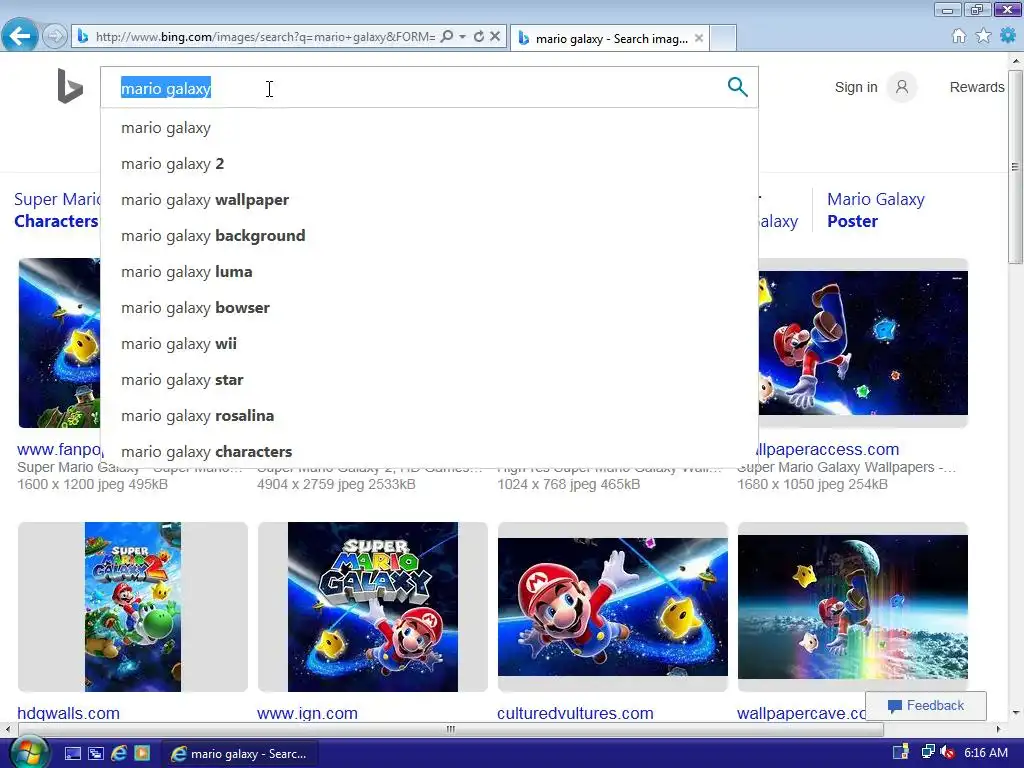Screen dimensions: 1024x768
Task: Click the gadget tray icon left of network
Action: tap(901, 752)
